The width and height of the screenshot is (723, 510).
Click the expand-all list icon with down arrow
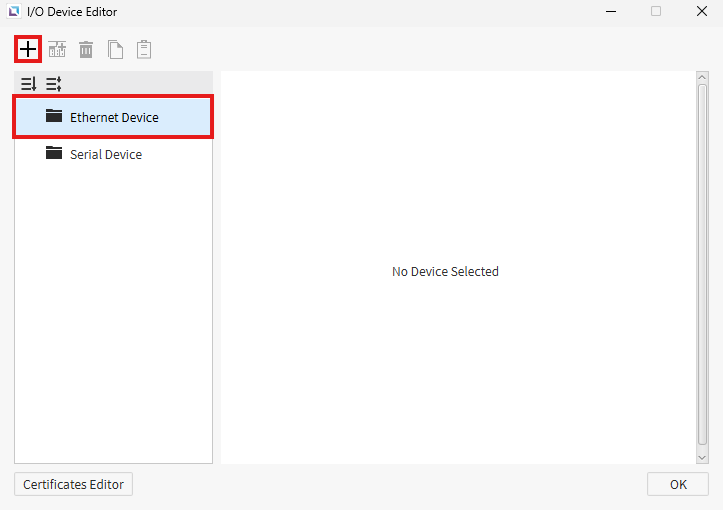tap(28, 84)
